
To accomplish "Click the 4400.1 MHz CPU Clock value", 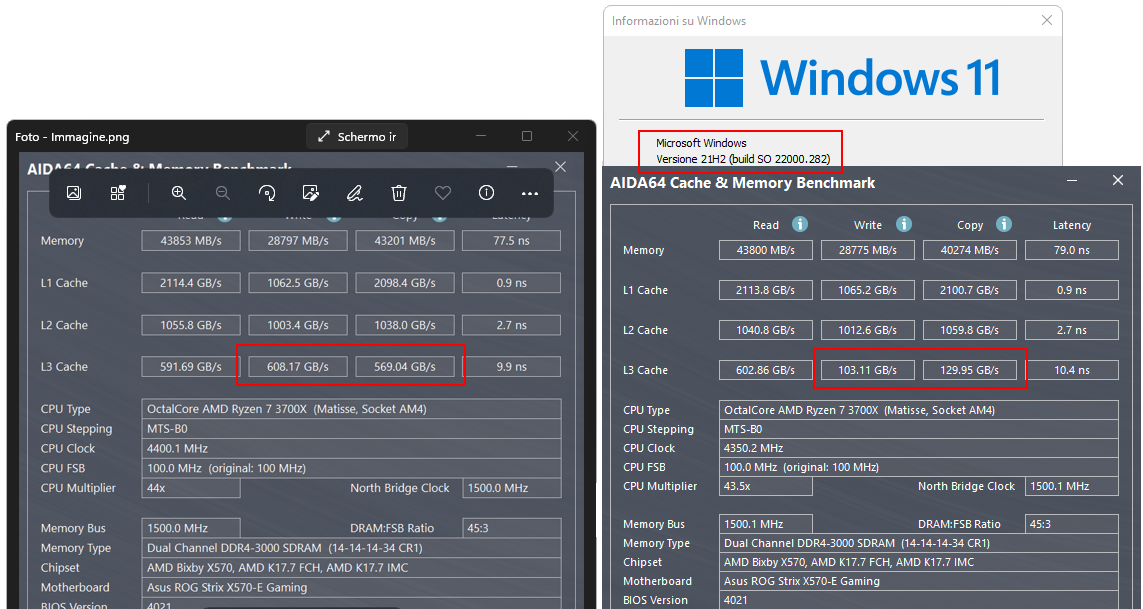I will tap(351, 449).
